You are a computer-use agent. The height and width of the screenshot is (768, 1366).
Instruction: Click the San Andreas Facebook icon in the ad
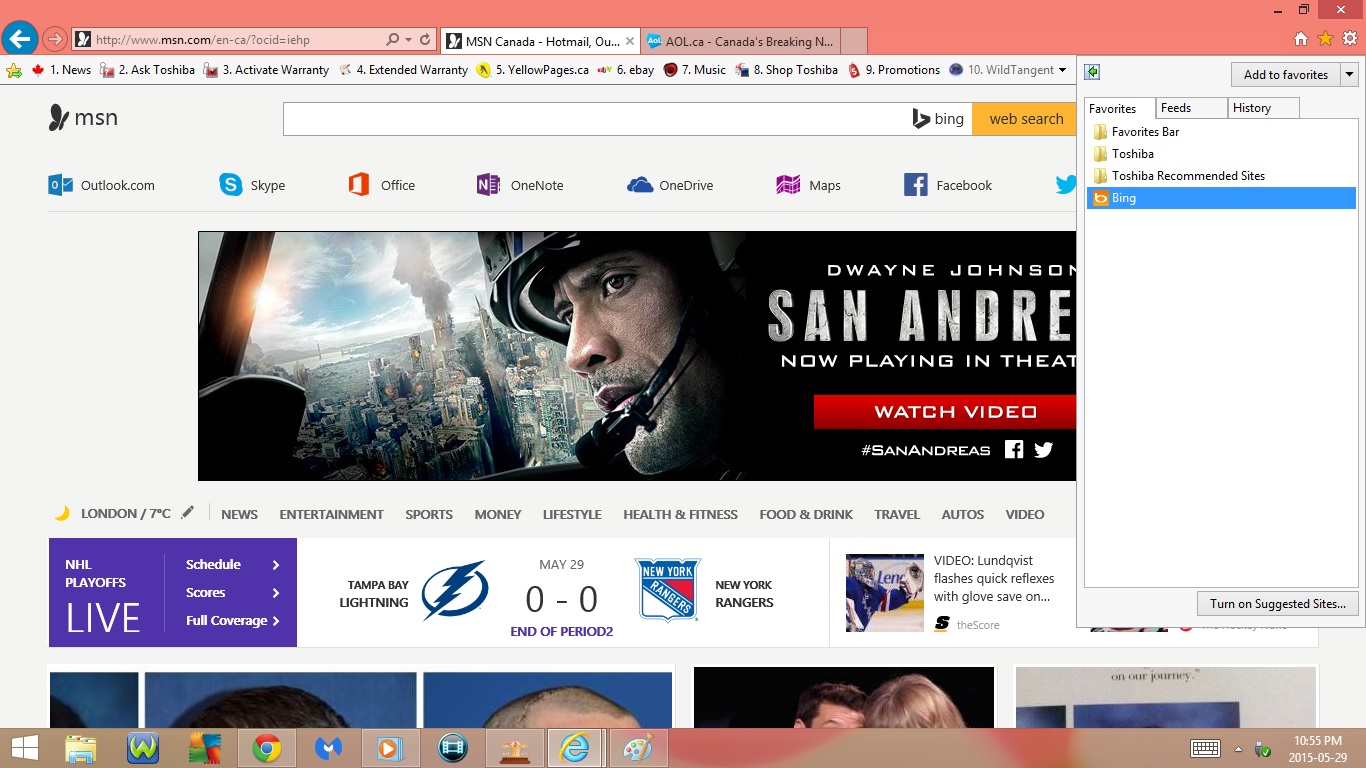(1014, 449)
